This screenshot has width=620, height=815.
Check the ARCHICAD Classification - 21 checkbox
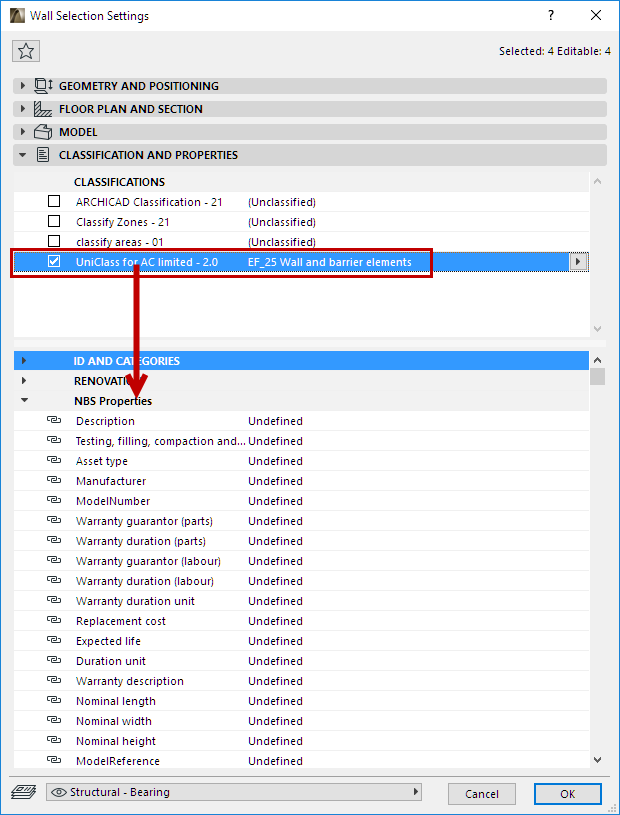tap(54, 201)
